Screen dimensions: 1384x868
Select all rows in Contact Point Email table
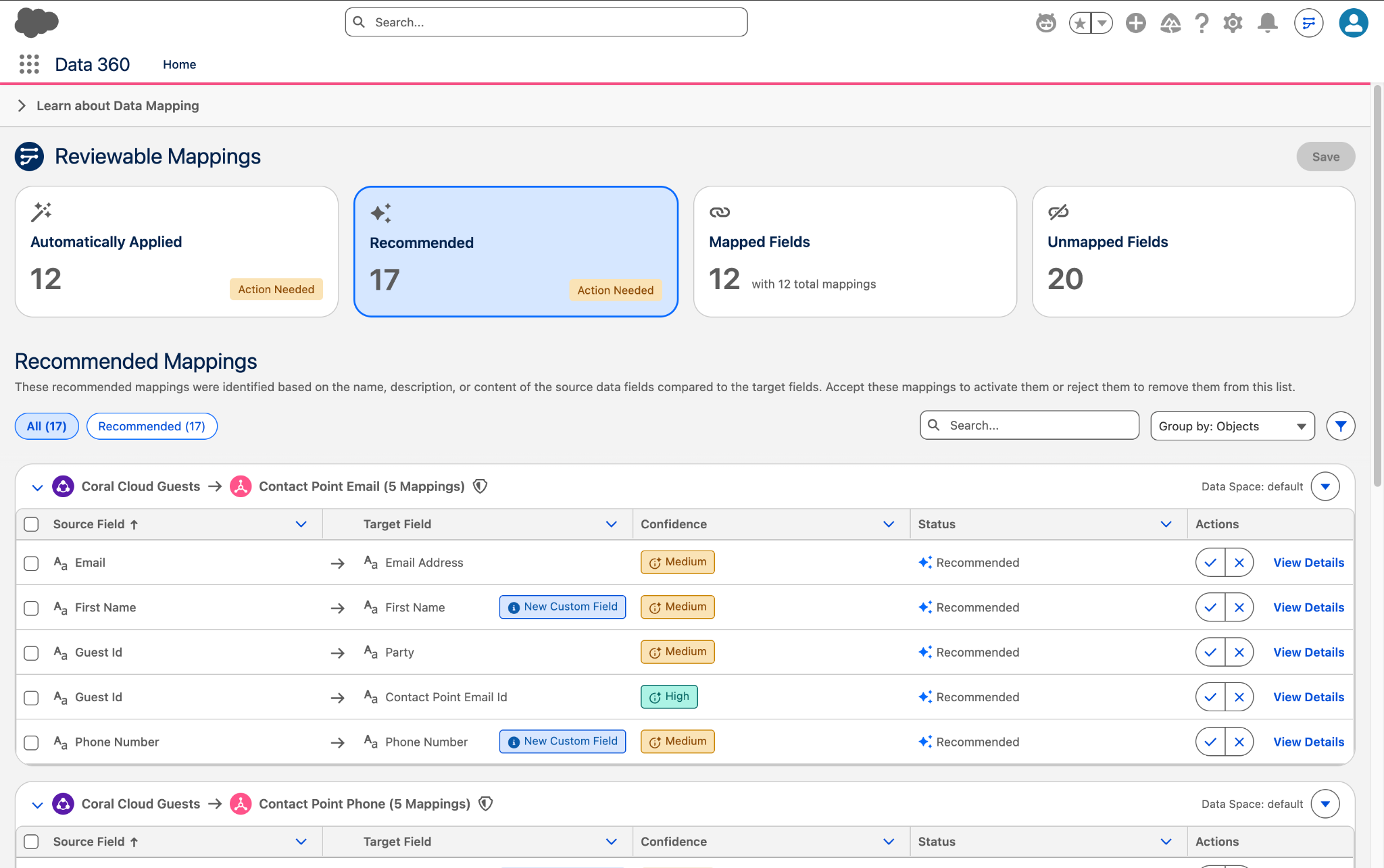(x=31, y=524)
